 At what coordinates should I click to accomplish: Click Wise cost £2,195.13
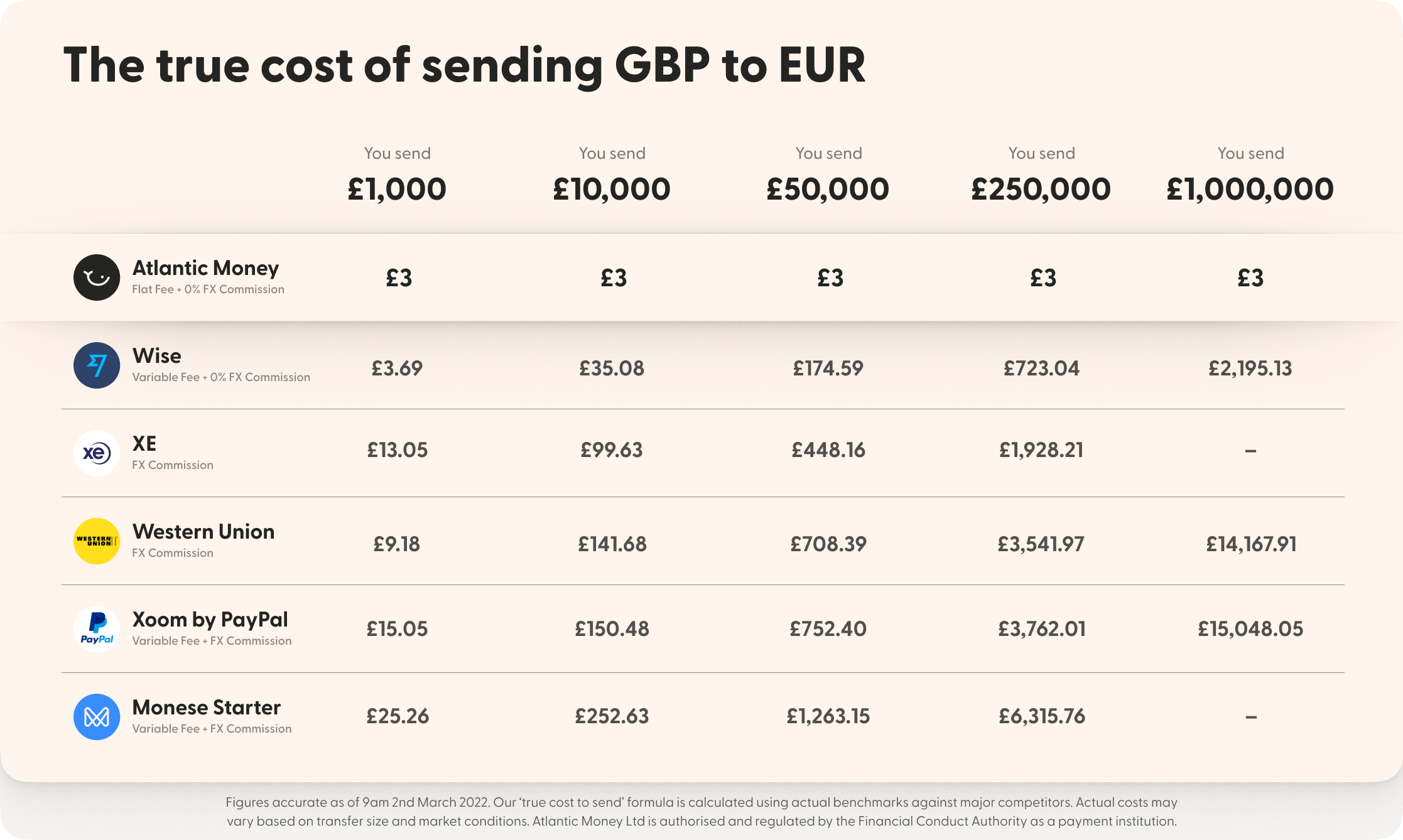[x=1250, y=368]
